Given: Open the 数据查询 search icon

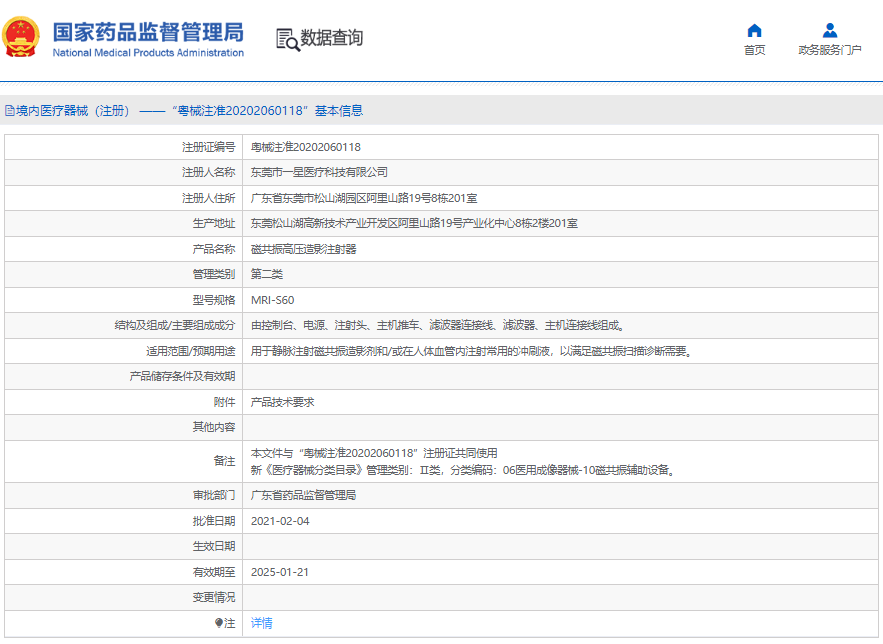Looking at the screenshot, I should 288,39.
